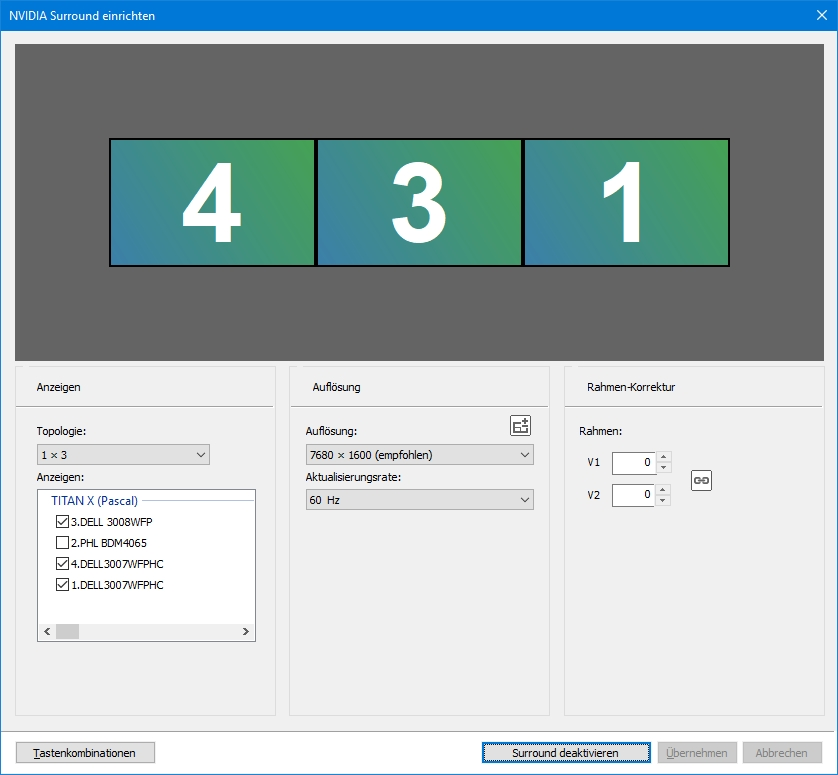Click the Rahmen-Korrektur panel heading

(631, 387)
